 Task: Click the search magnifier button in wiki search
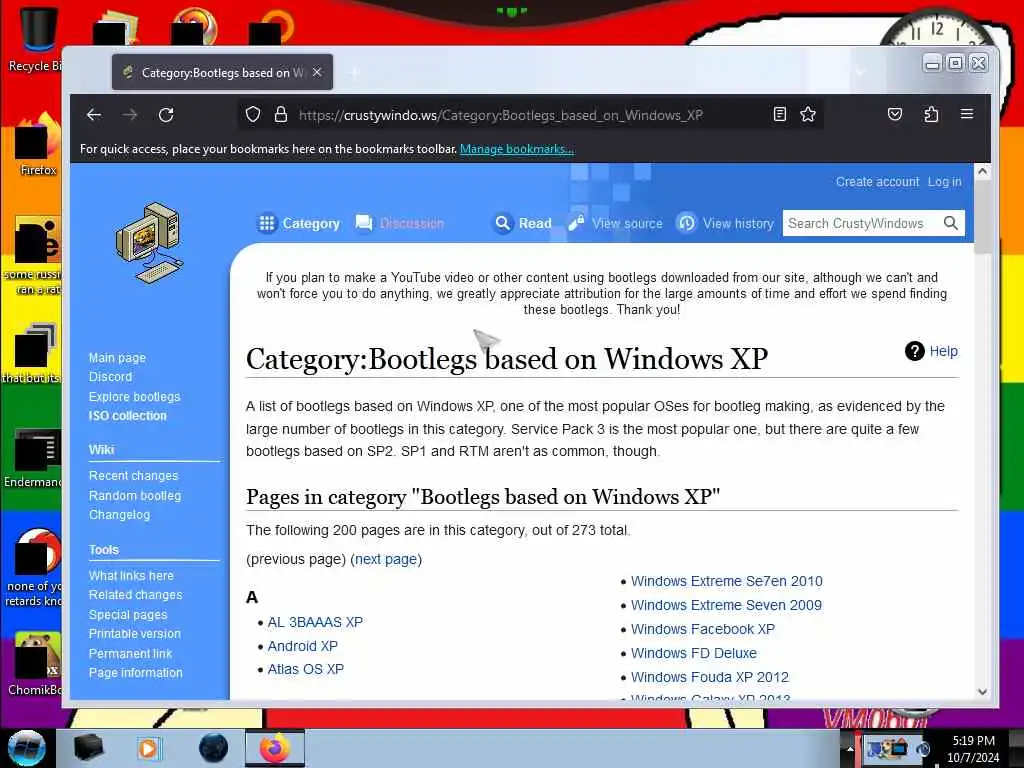click(951, 223)
